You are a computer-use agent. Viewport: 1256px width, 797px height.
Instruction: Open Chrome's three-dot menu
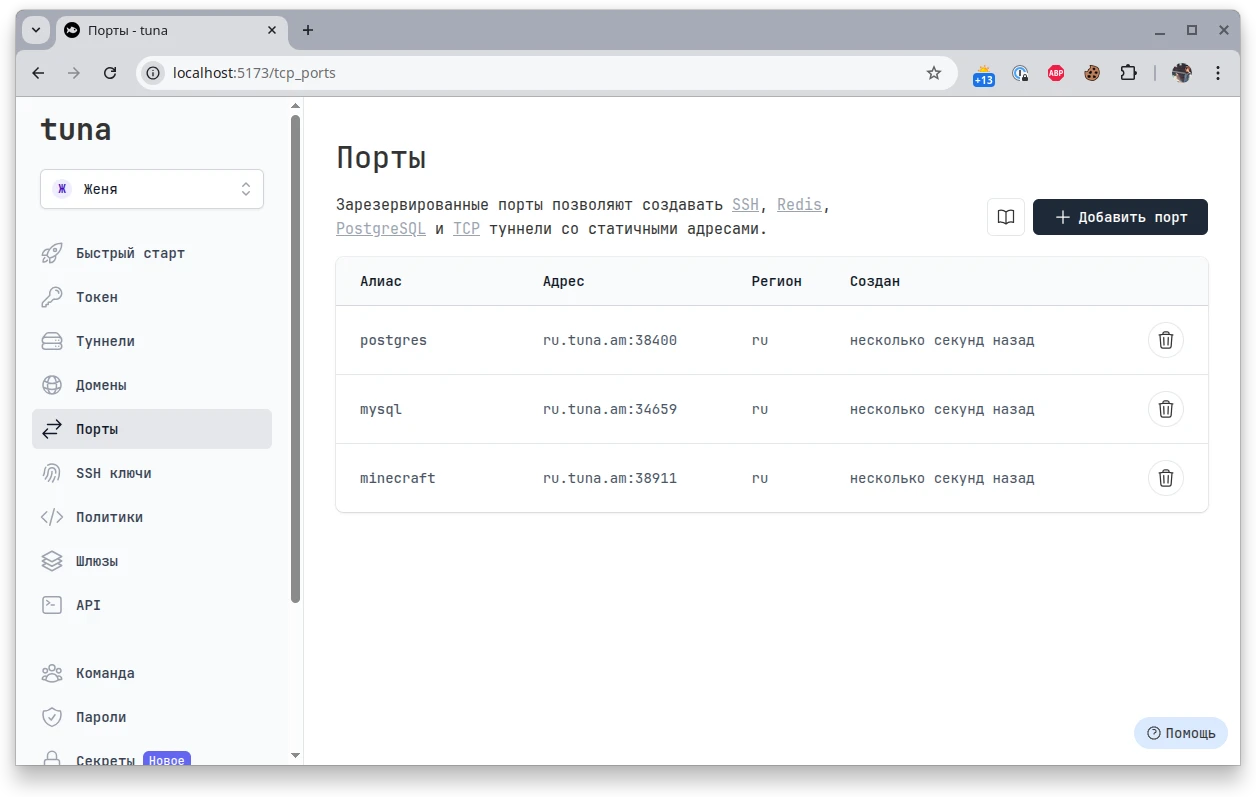point(1218,73)
